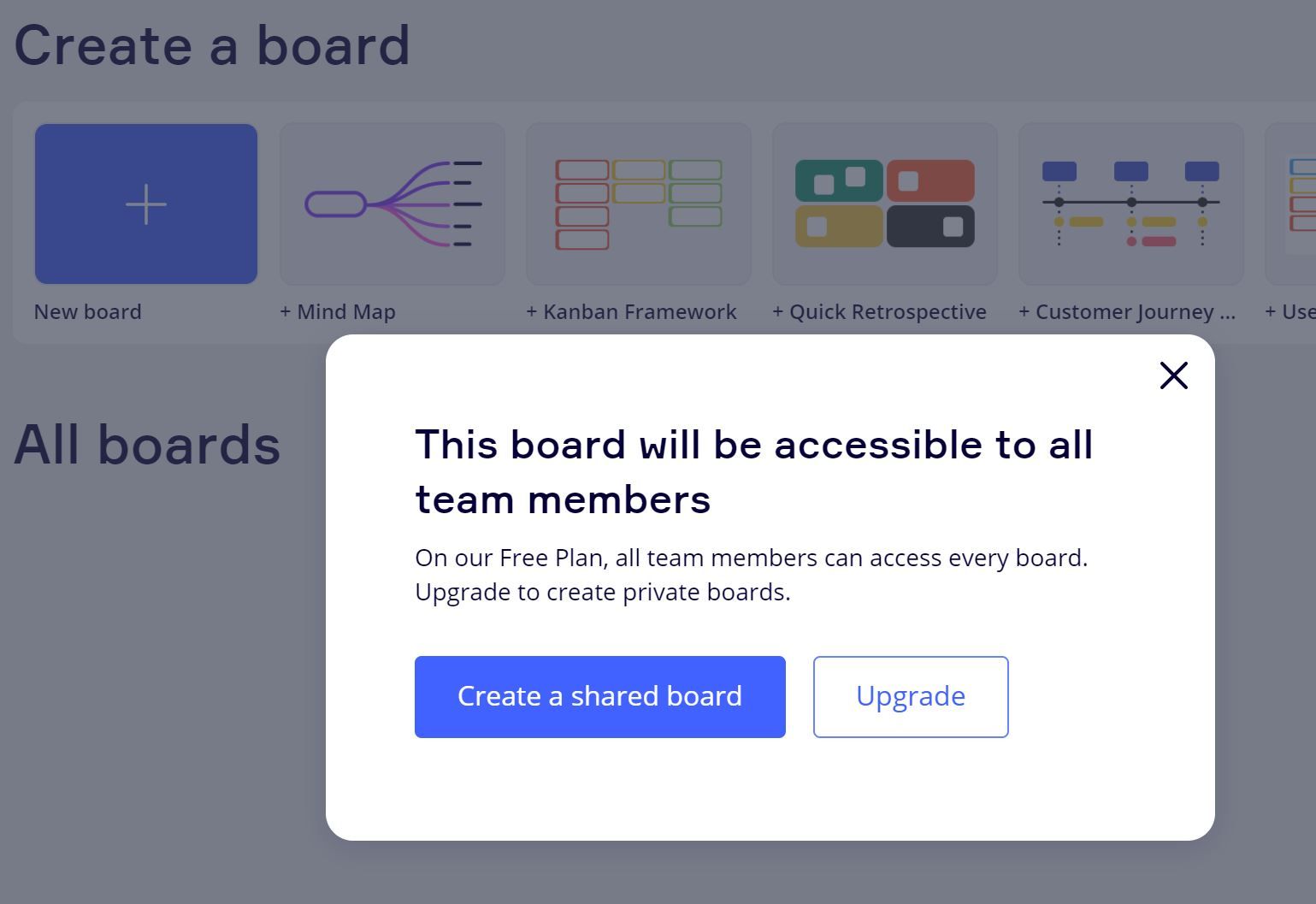The image size is (1316, 904).
Task: Select the "+ Kanban Framework" label
Action: click(x=631, y=312)
